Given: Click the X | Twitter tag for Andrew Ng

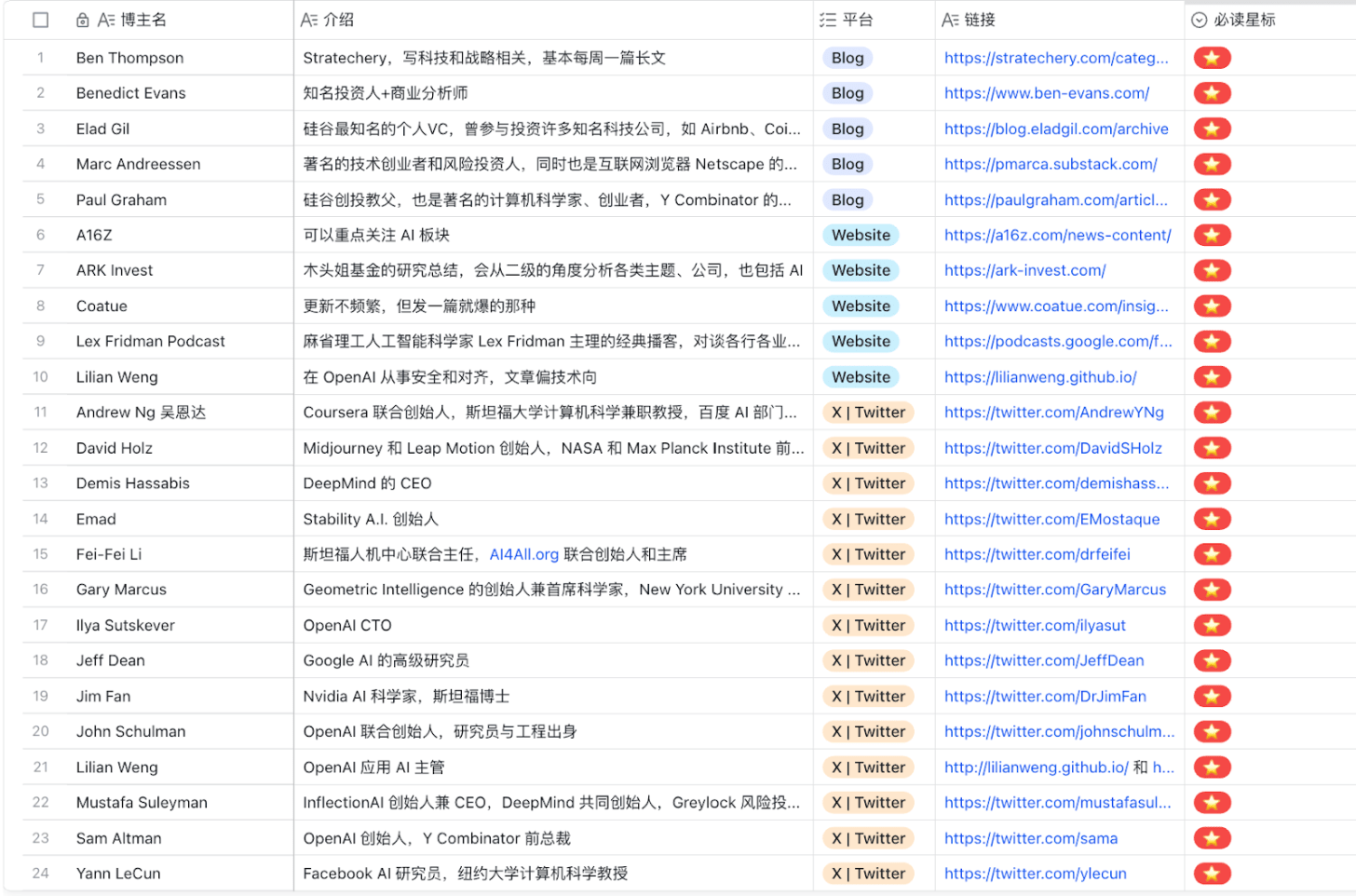Looking at the screenshot, I should click(x=868, y=413).
